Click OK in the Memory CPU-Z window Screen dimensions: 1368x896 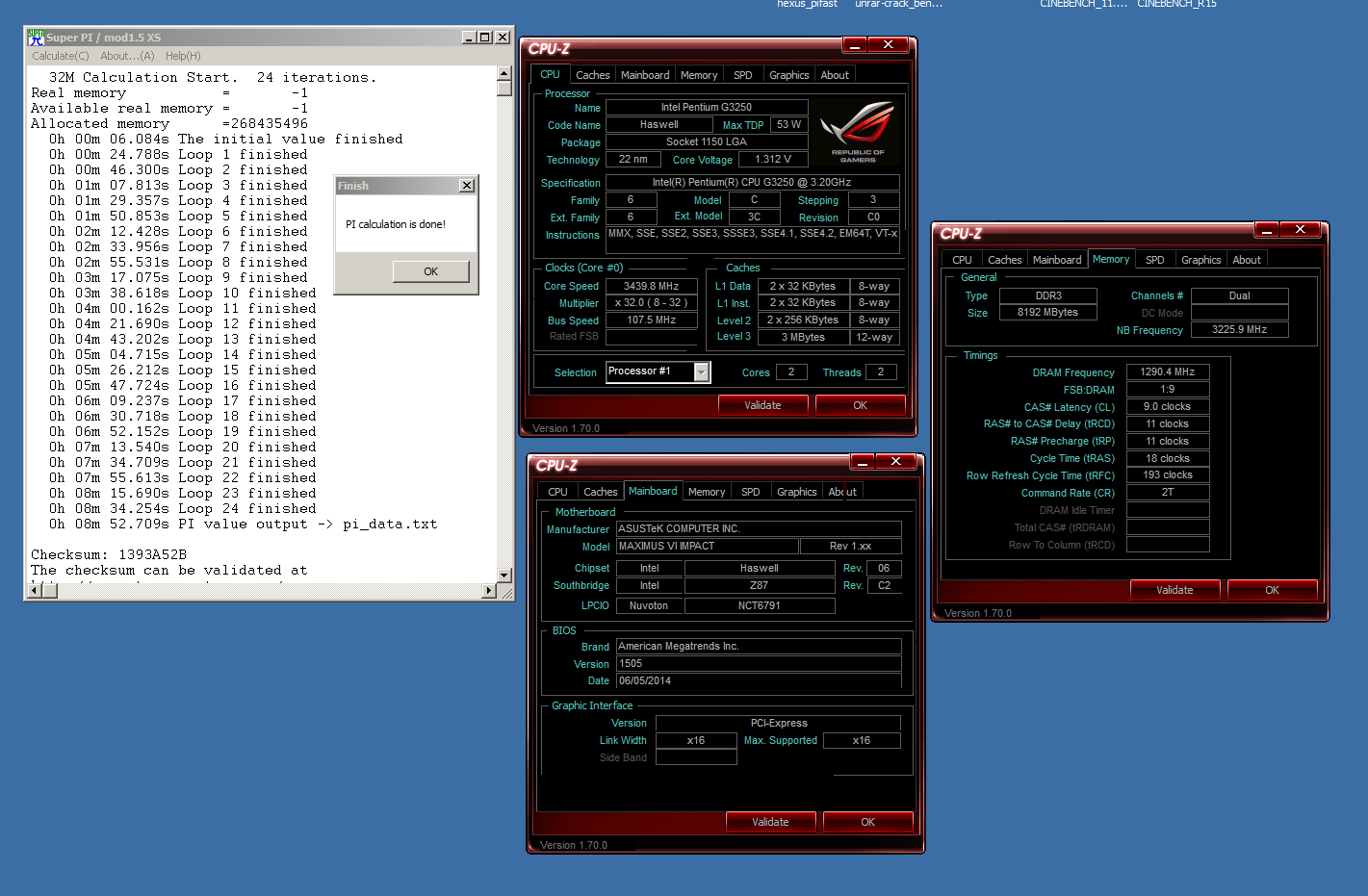[x=1273, y=590]
